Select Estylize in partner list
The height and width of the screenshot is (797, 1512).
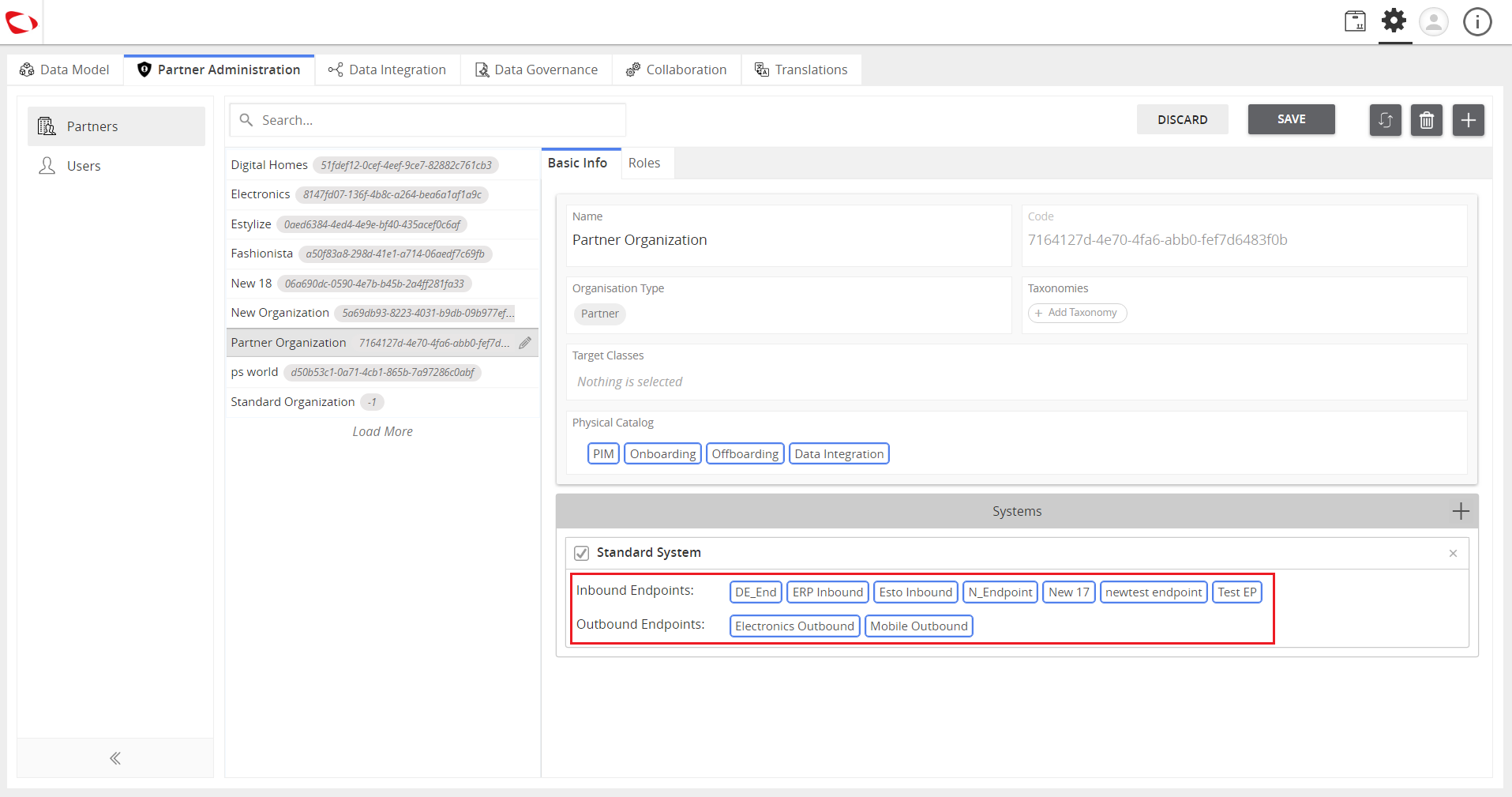click(x=383, y=224)
